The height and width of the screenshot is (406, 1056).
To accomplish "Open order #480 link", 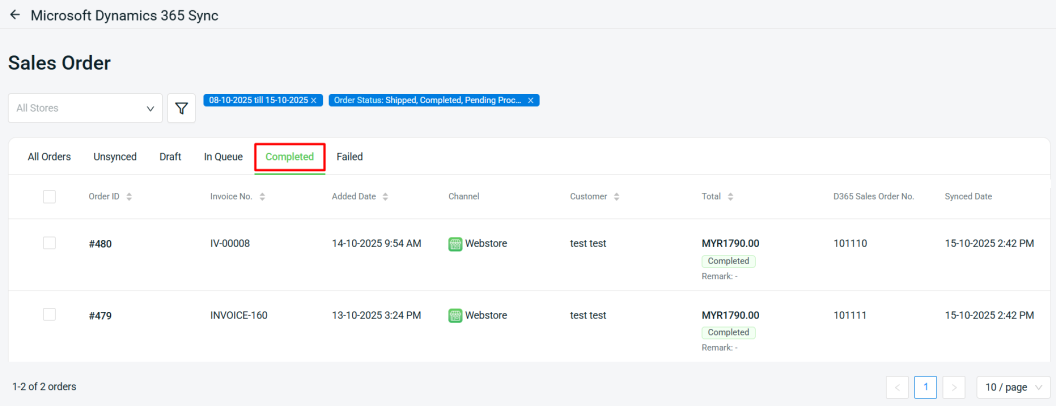I will click(x=100, y=244).
